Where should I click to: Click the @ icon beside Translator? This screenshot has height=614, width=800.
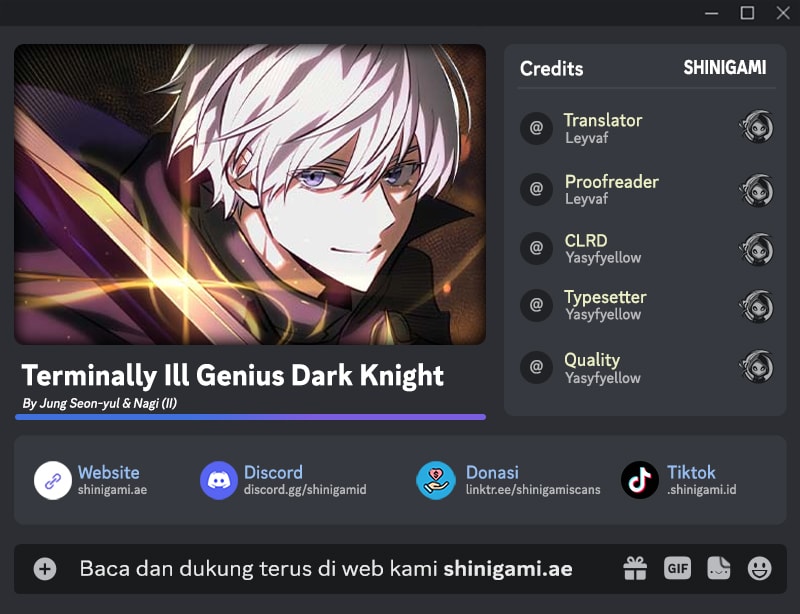tap(536, 128)
